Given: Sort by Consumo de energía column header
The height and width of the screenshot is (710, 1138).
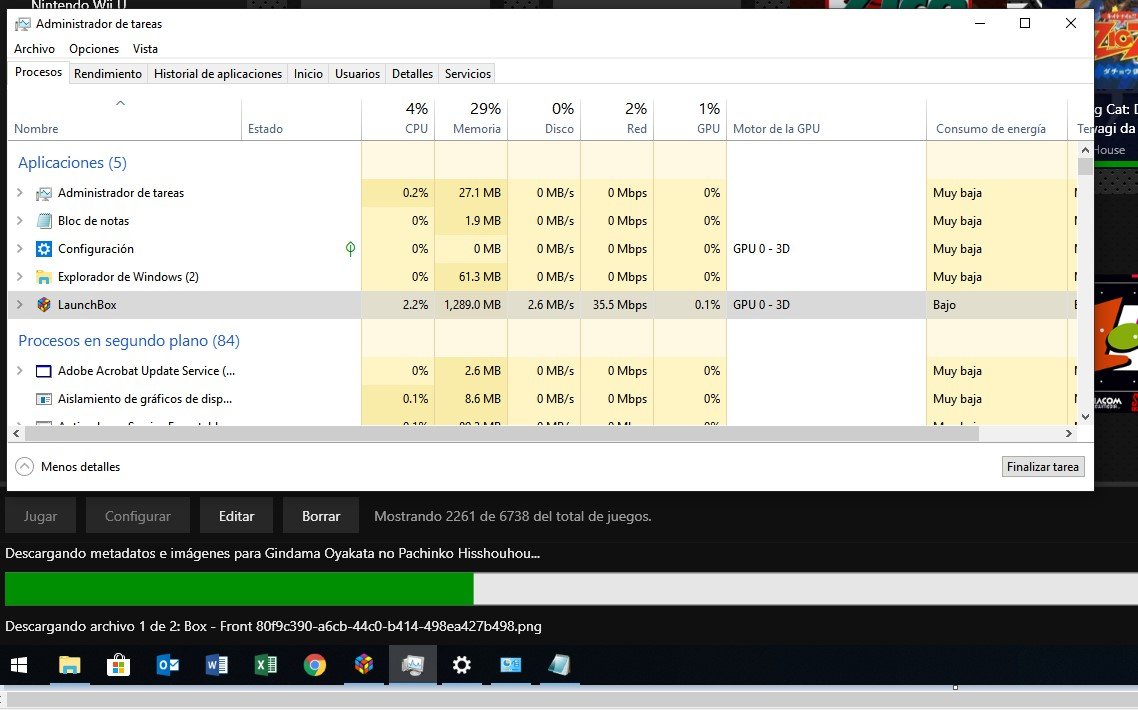Looking at the screenshot, I should (997, 119).
